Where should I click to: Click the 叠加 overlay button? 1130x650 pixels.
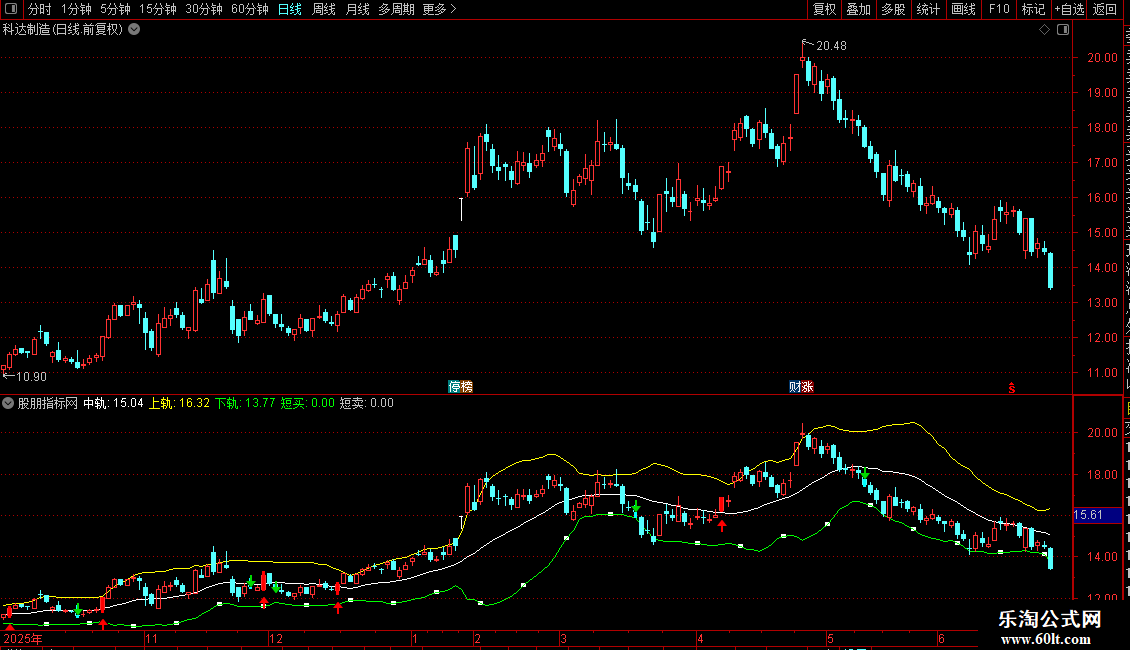[x=858, y=9]
